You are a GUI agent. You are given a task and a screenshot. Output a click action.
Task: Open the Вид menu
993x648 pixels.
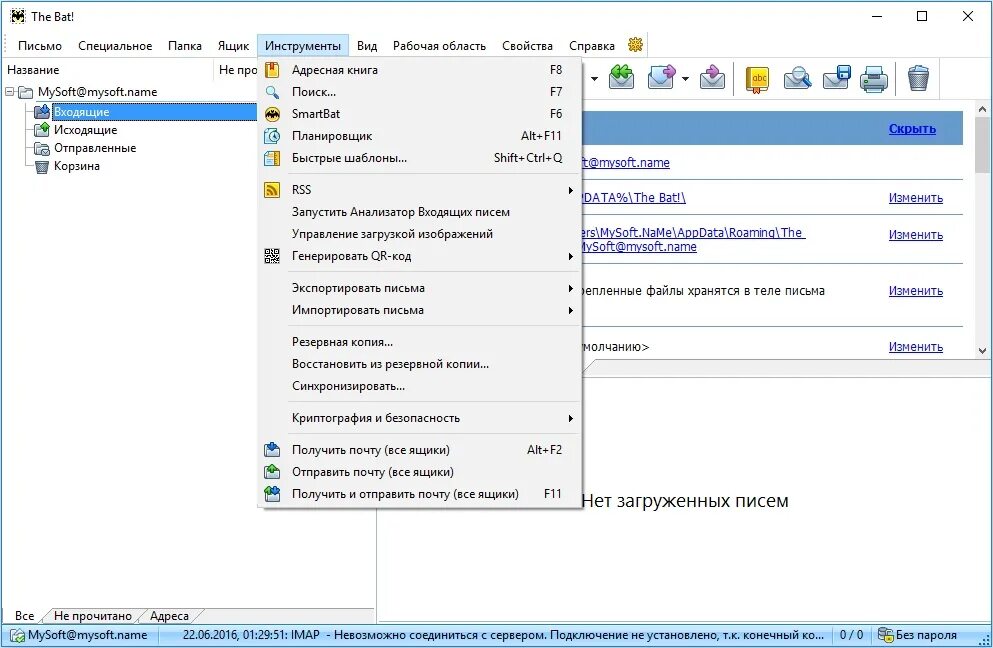(x=367, y=46)
